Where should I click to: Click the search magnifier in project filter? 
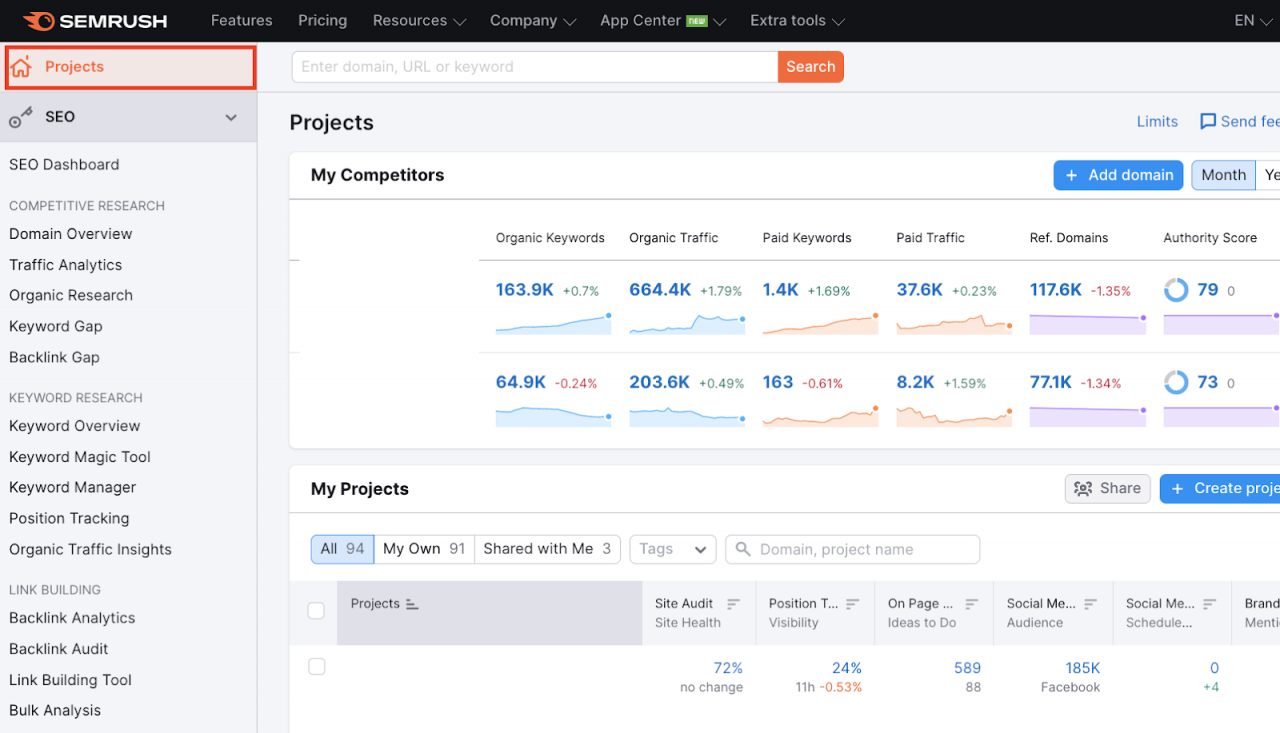tap(743, 549)
